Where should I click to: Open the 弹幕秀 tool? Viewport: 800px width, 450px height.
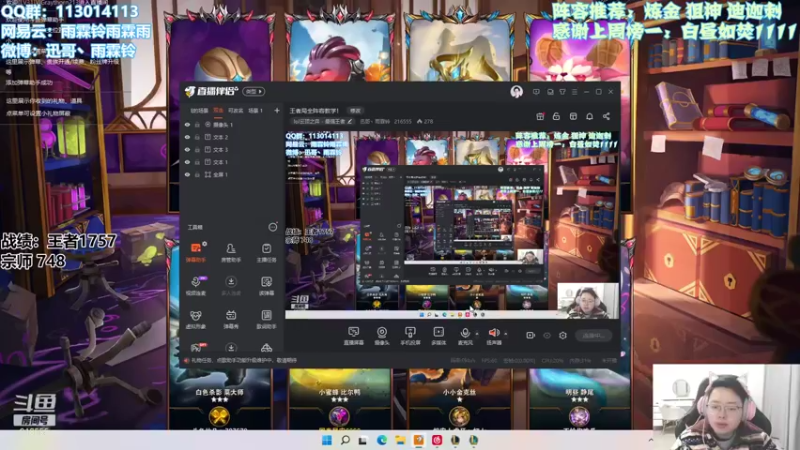click(231, 319)
